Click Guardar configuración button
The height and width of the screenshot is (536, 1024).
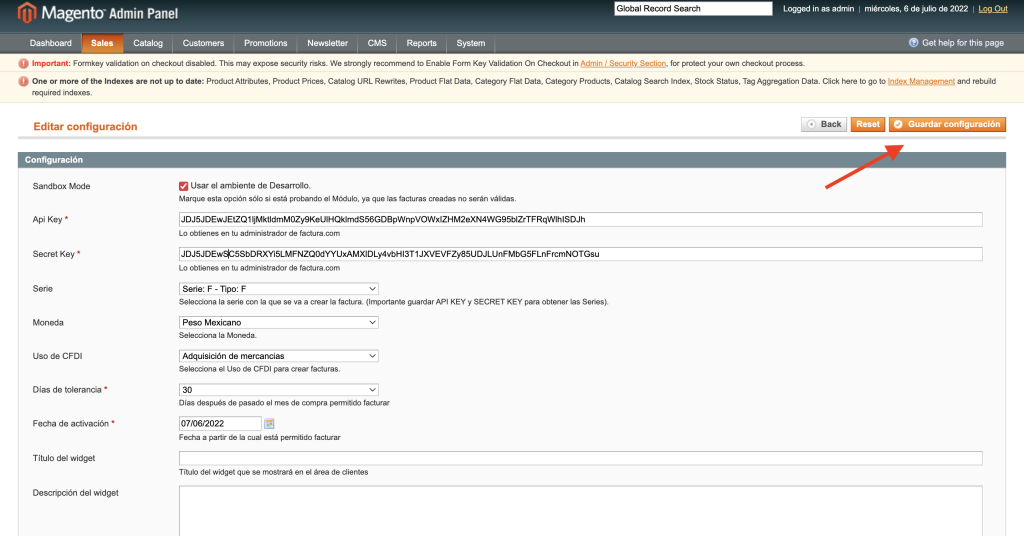pyautogui.click(x=947, y=124)
